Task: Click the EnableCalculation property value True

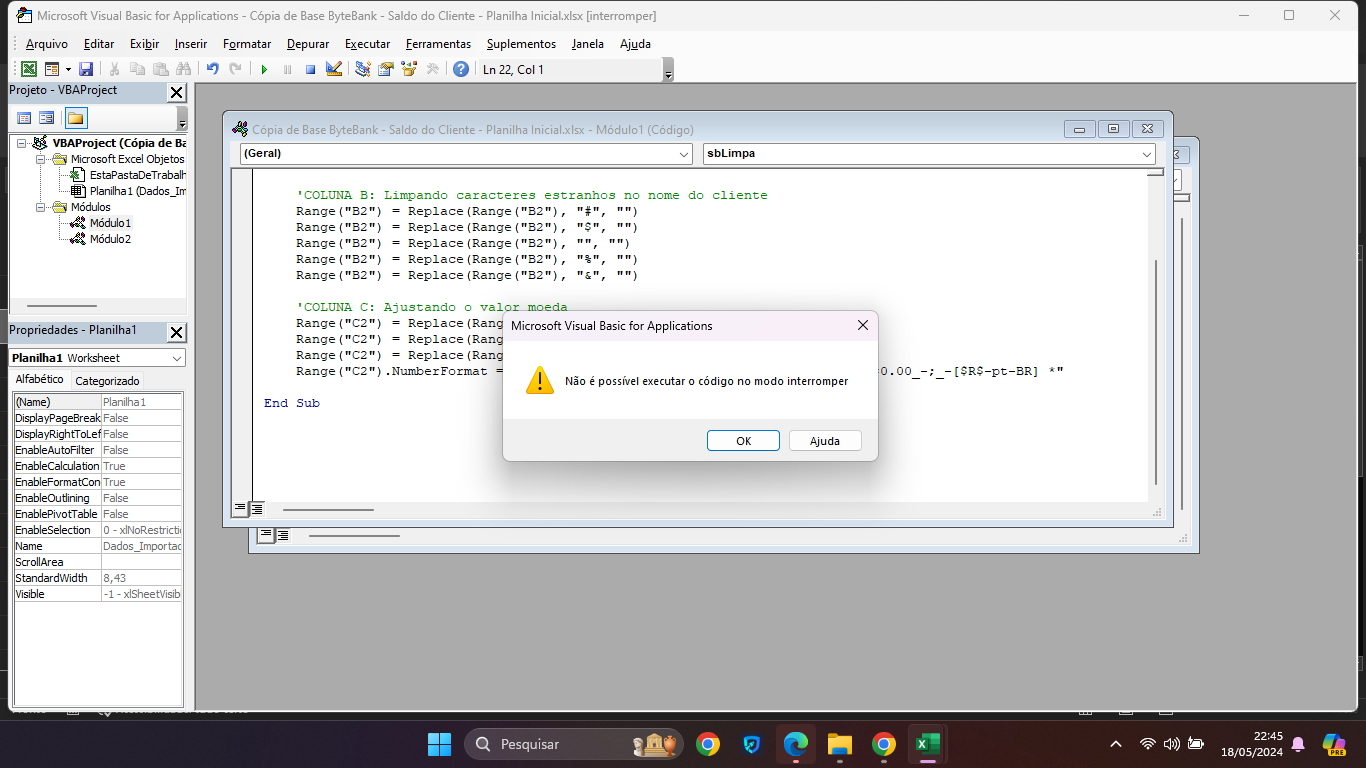Action: tap(142, 466)
